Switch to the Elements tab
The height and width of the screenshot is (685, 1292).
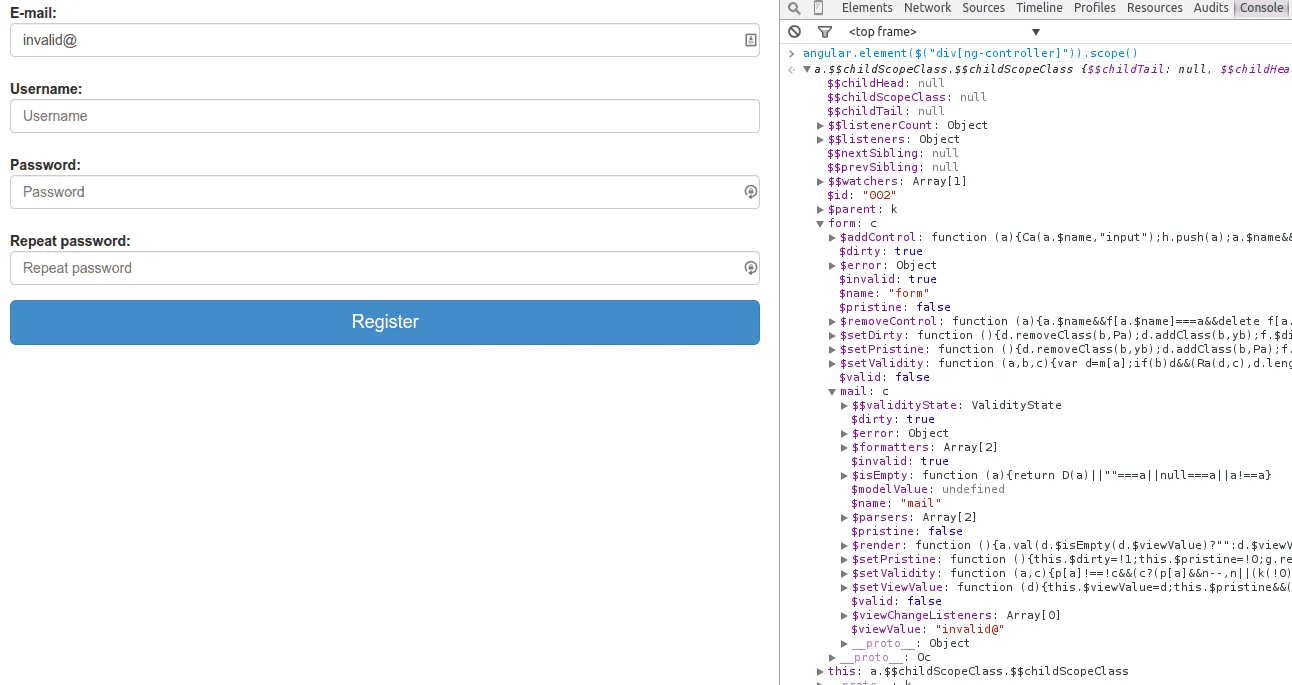866,8
